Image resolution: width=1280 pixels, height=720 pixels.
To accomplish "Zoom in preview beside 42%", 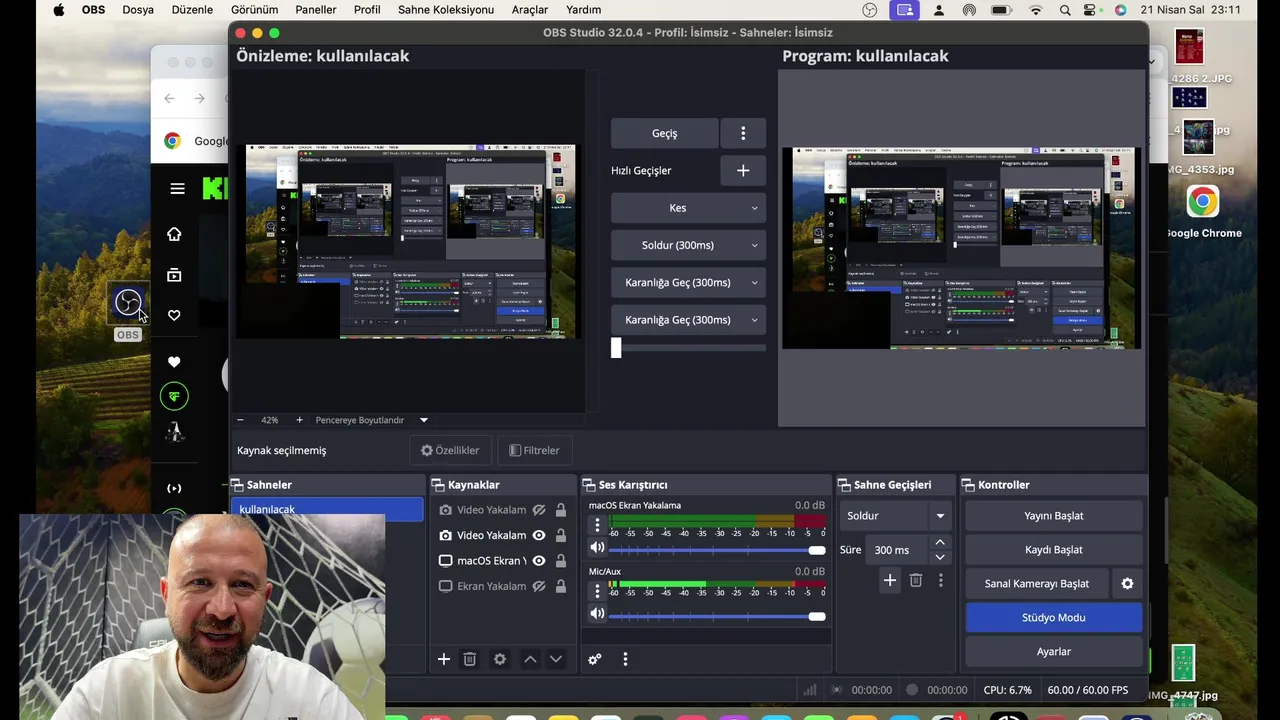I will point(299,420).
